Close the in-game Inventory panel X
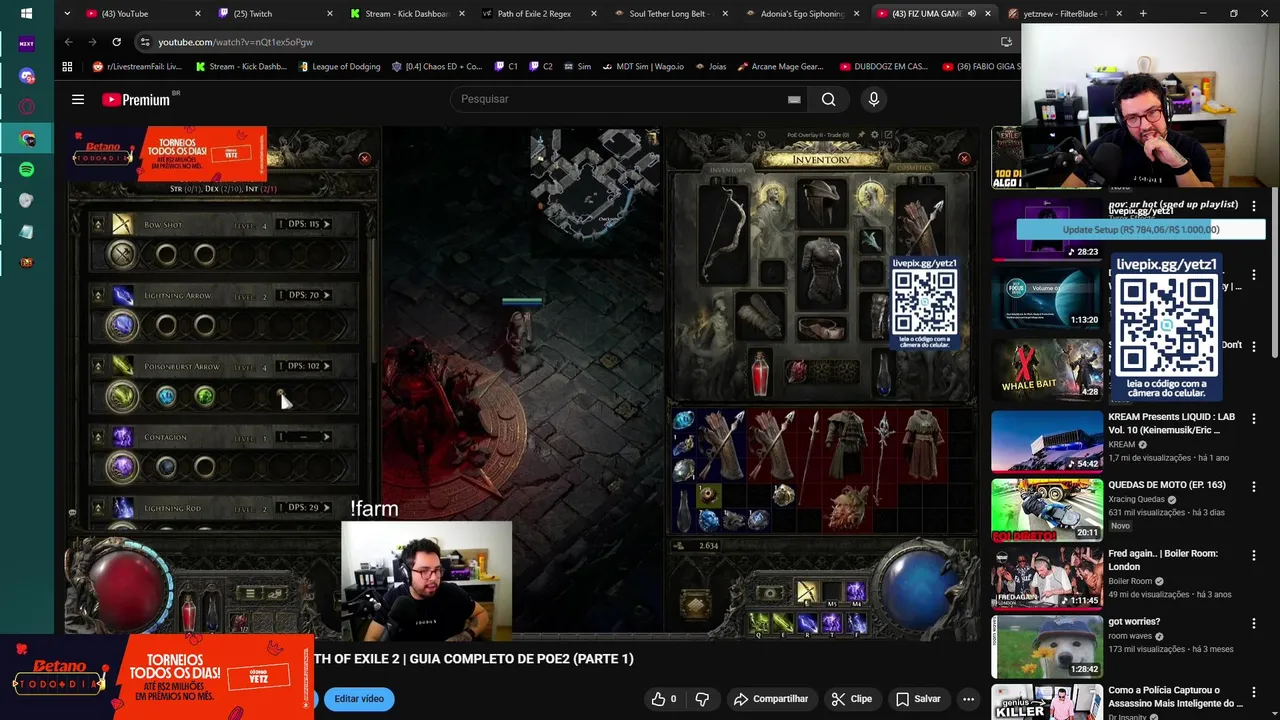The width and height of the screenshot is (1280, 720). pyautogui.click(x=964, y=158)
